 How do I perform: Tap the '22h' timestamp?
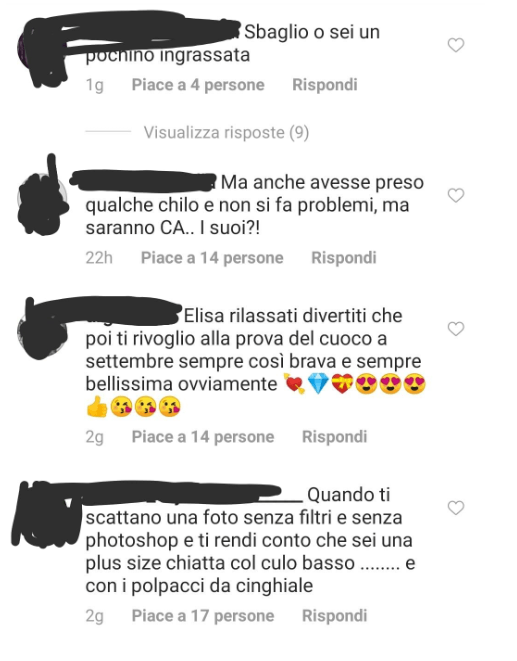(99, 258)
